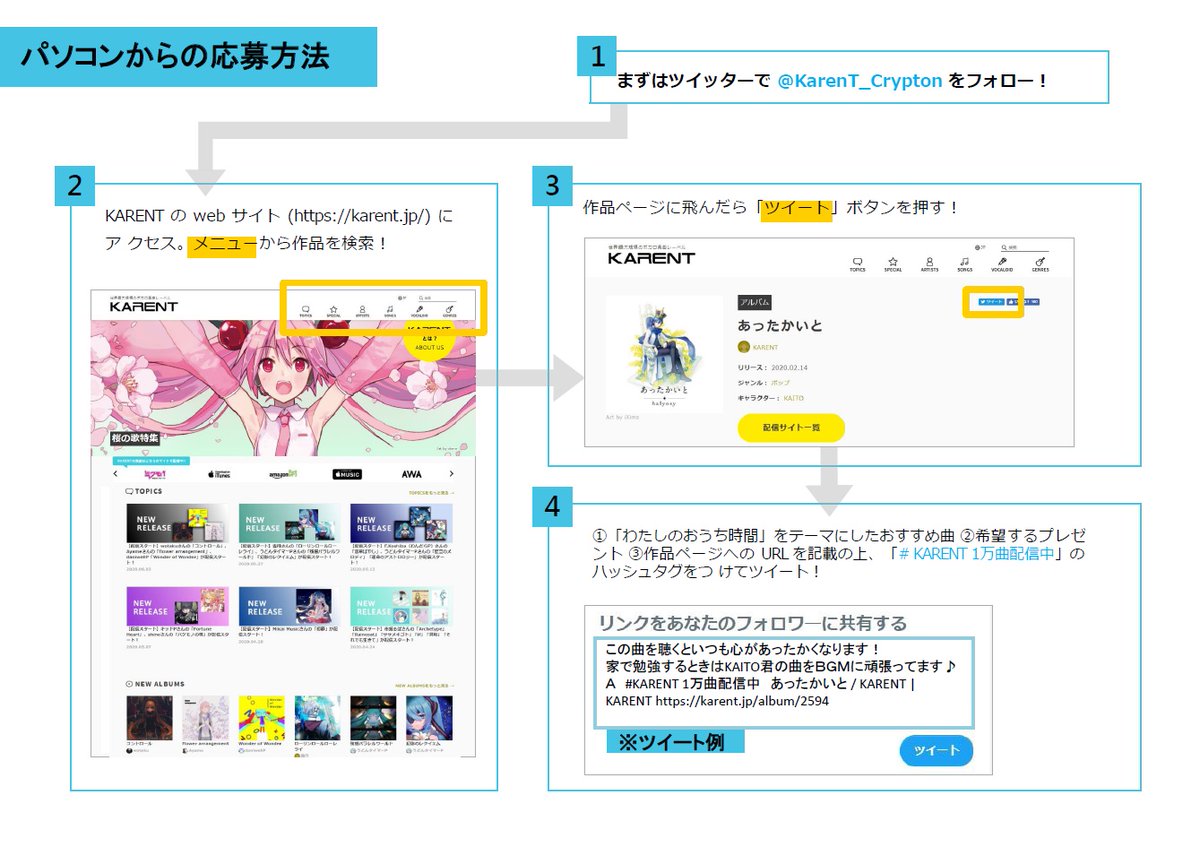This screenshot has width=1200, height=847.
Task: Click the blue tweet button on album page
Action: point(991,302)
